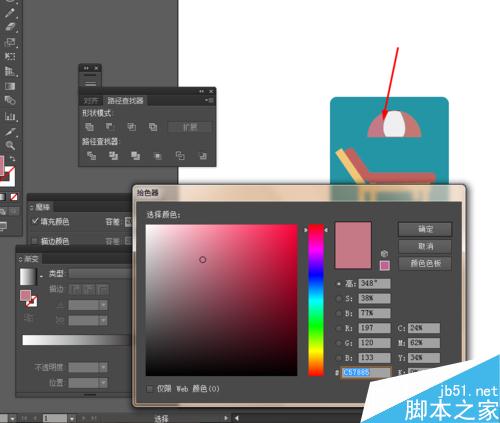Viewport: 500px width, 423px height.
Task: Select the Column Graph tool in the toolbar
Action: 10,116
